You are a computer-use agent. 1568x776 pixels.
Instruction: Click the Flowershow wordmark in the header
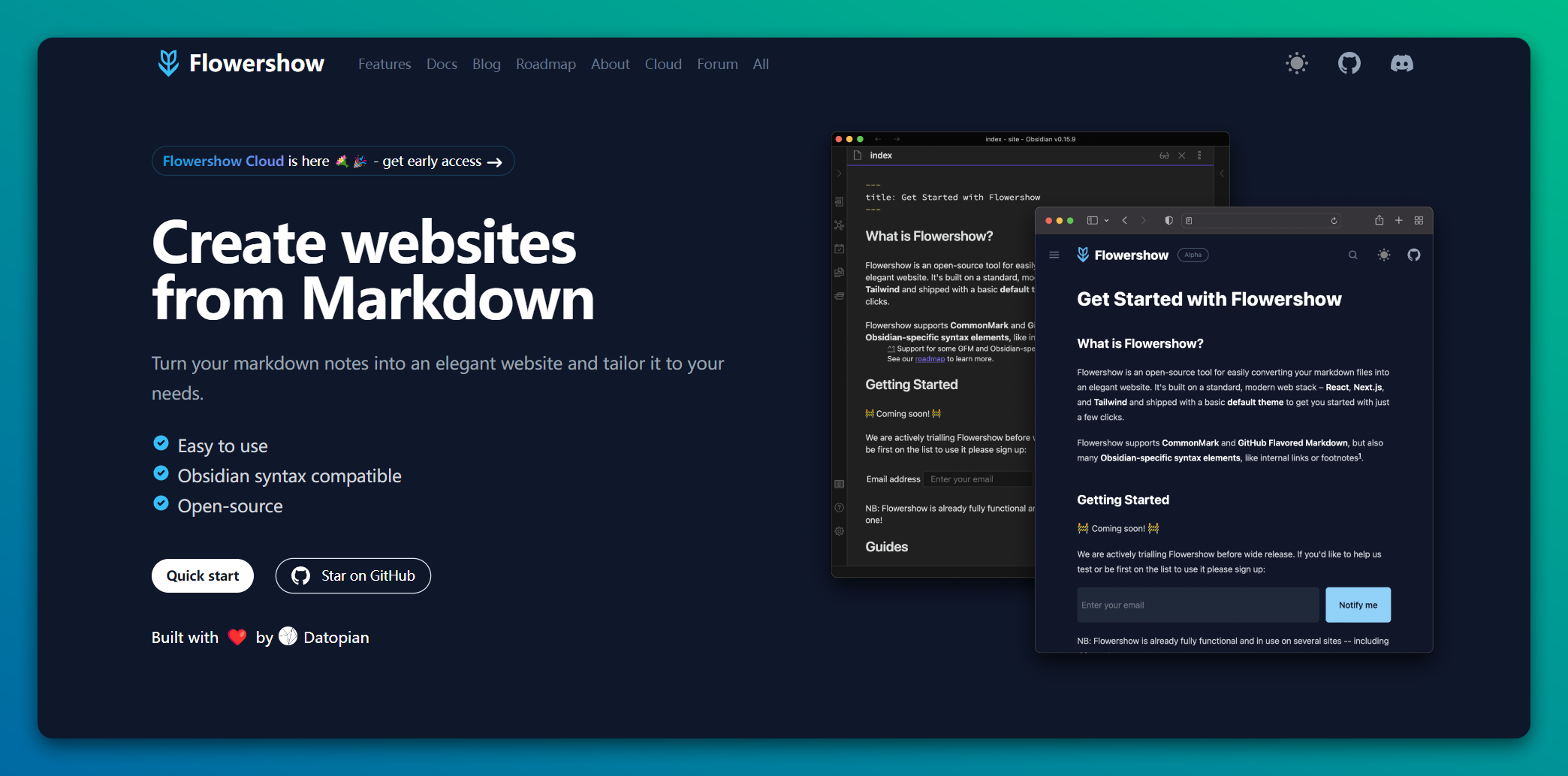coord(257,63)
